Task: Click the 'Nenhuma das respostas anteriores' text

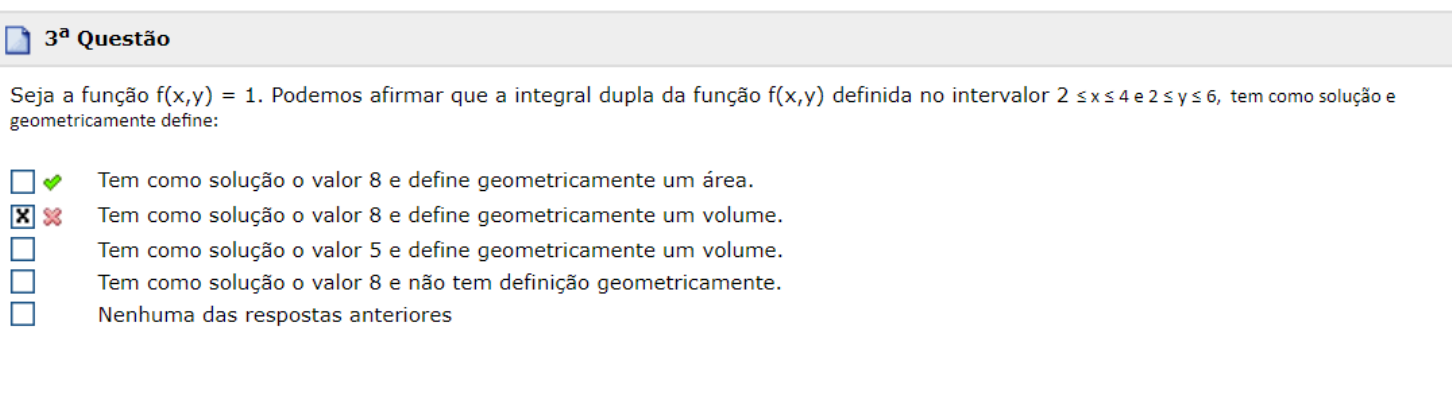Action: pos(275,315)
